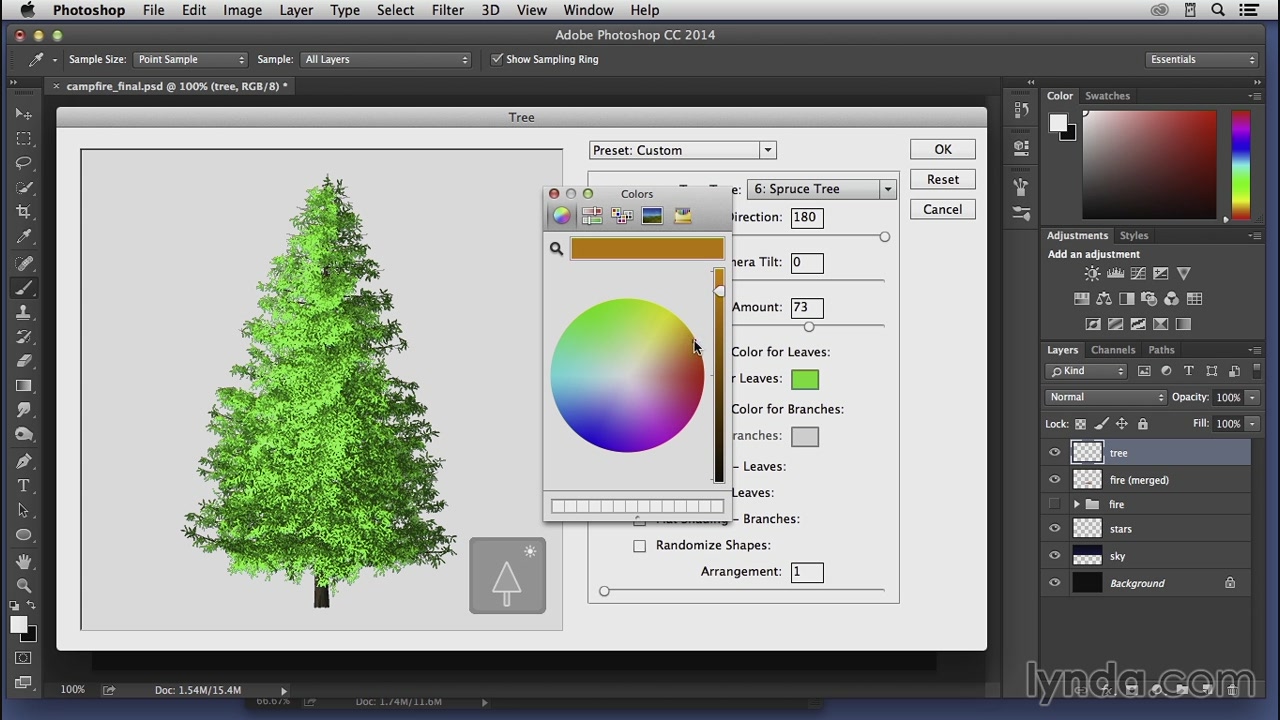Open the Filter menu

(x=447, y=10)
